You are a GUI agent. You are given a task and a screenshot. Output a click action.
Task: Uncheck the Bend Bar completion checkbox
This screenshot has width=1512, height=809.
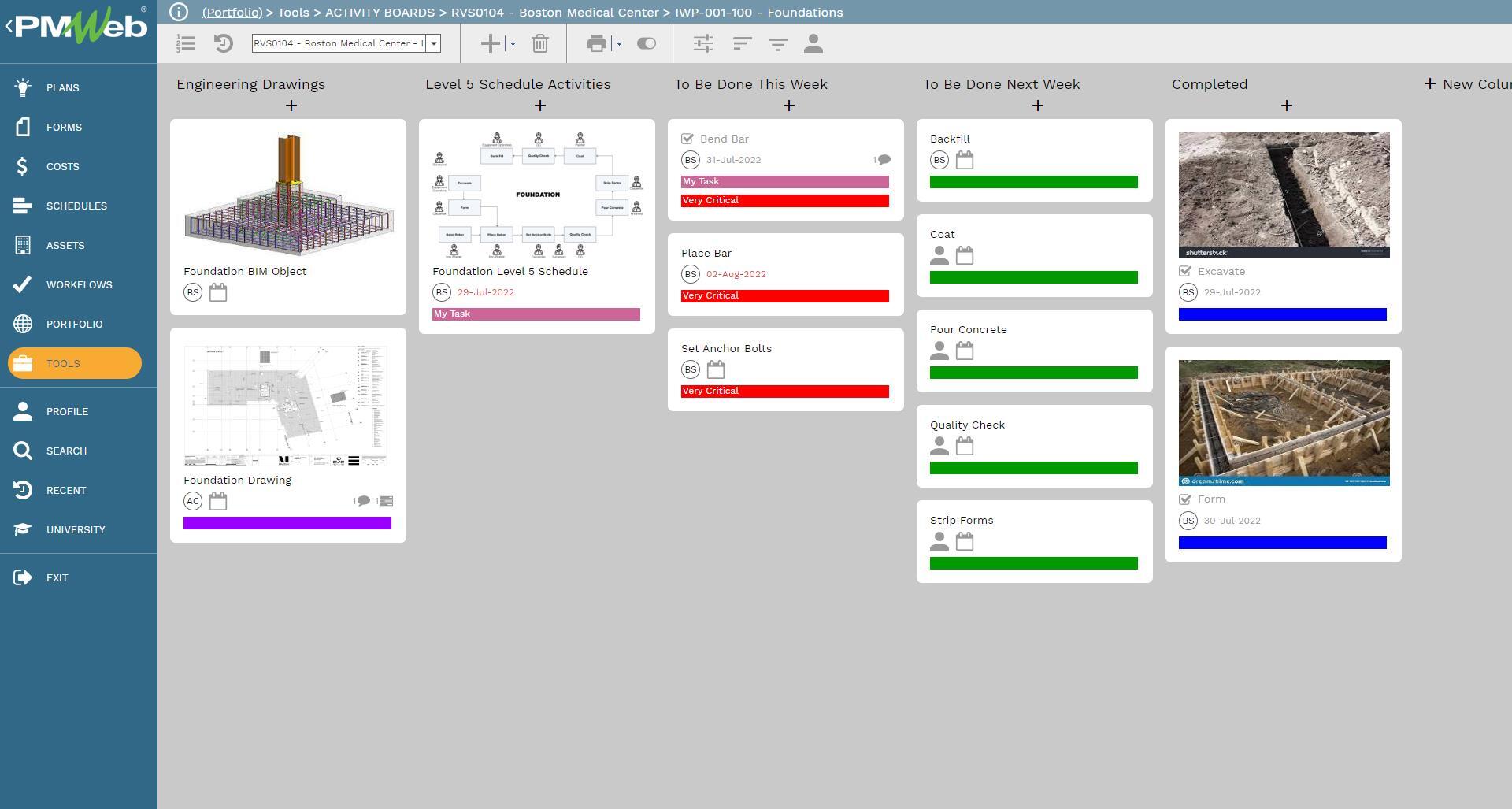tap(689, 138)
